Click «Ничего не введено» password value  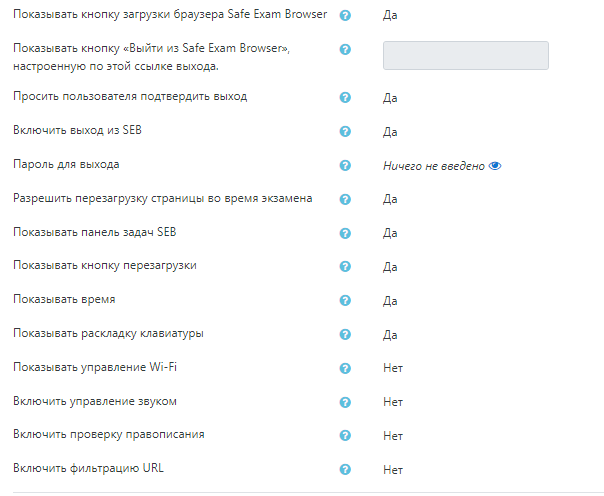[433, 166]
